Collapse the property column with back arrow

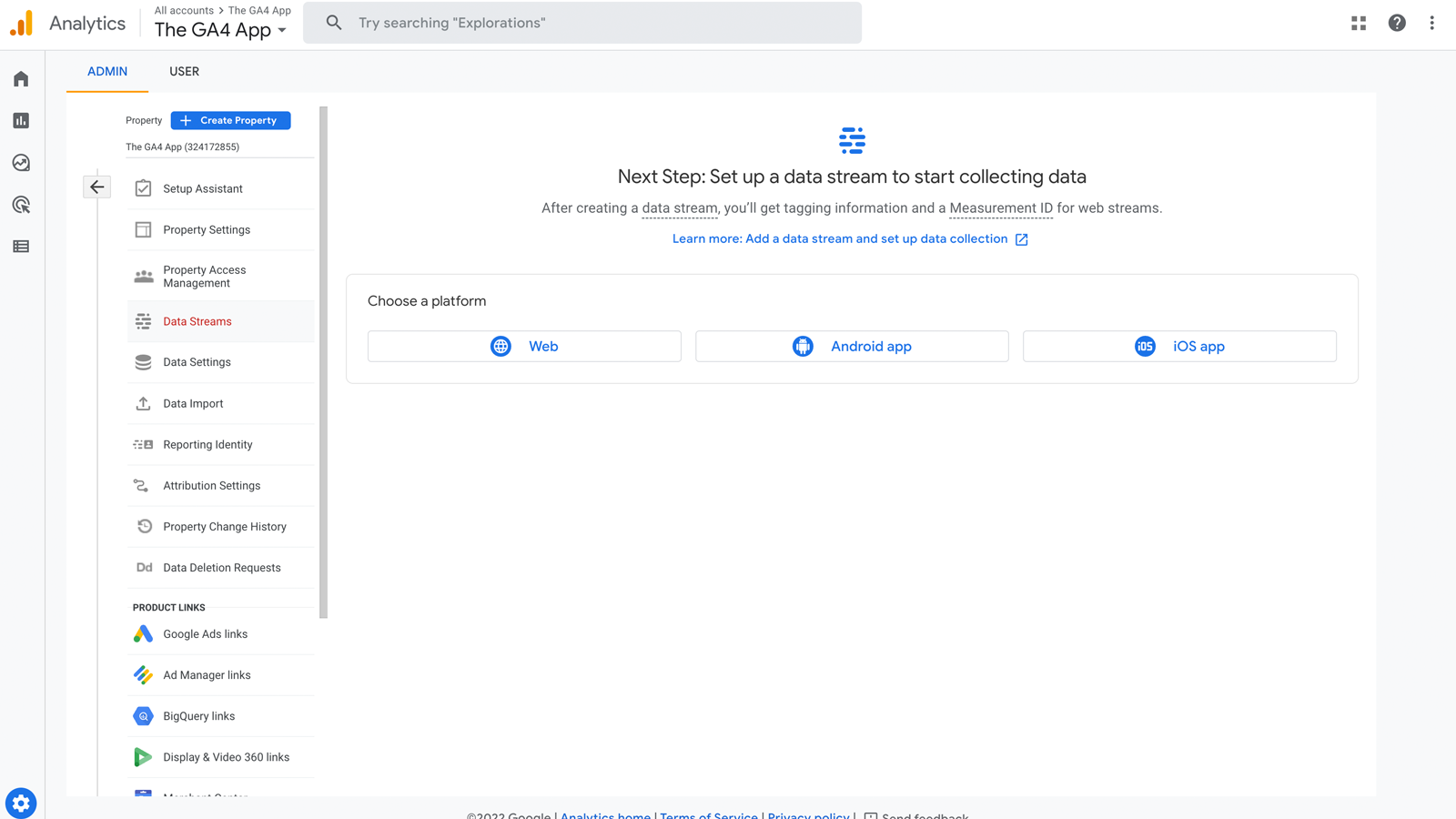pyautogui.click(x=97, y=187)
